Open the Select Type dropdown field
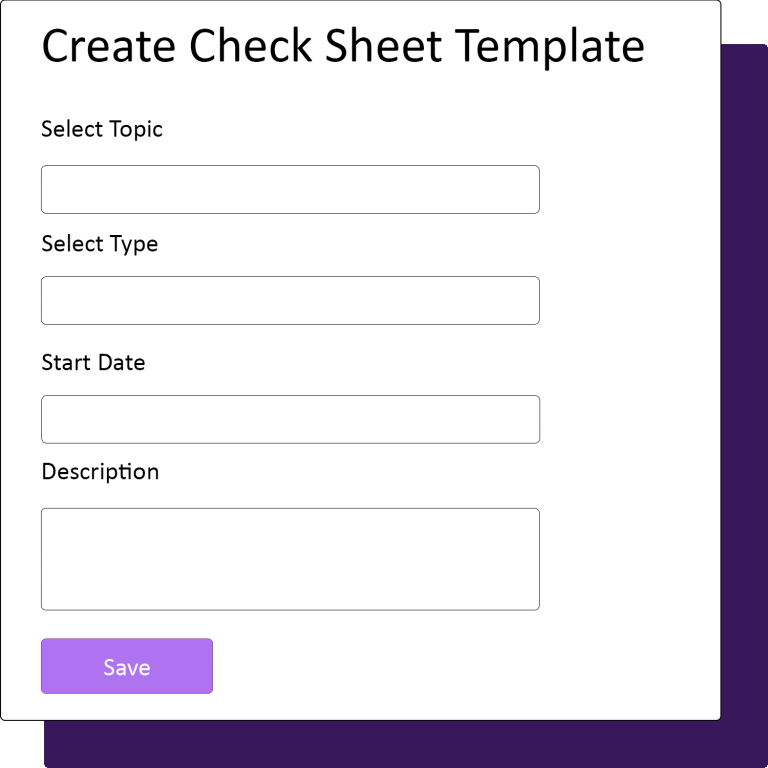Image resolution: width=768 pixels, height=768 pixels. click(x=290, y=300)
